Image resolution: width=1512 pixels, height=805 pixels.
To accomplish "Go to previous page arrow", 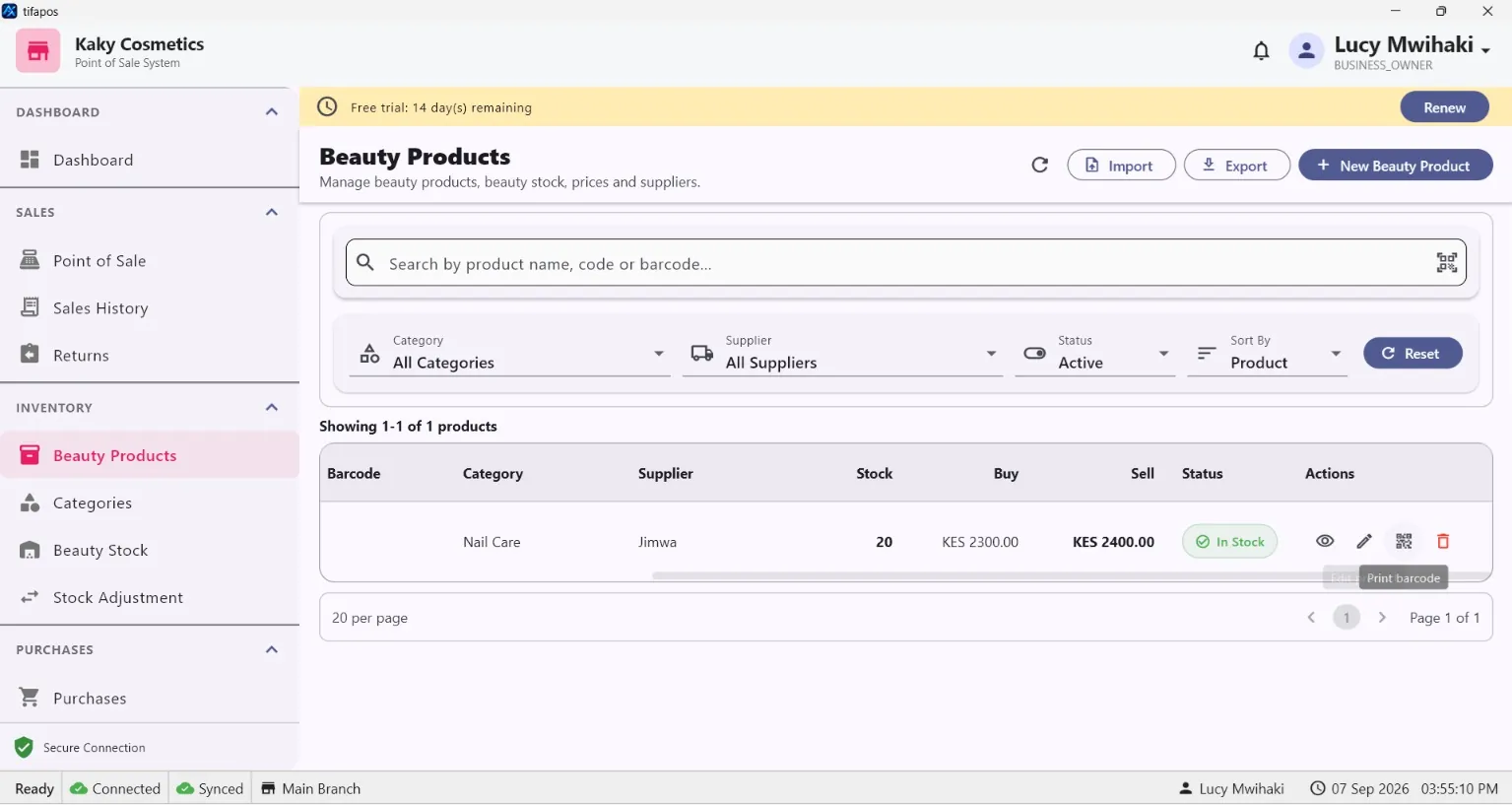I will pyautogui.click(x=1311, y=618).
